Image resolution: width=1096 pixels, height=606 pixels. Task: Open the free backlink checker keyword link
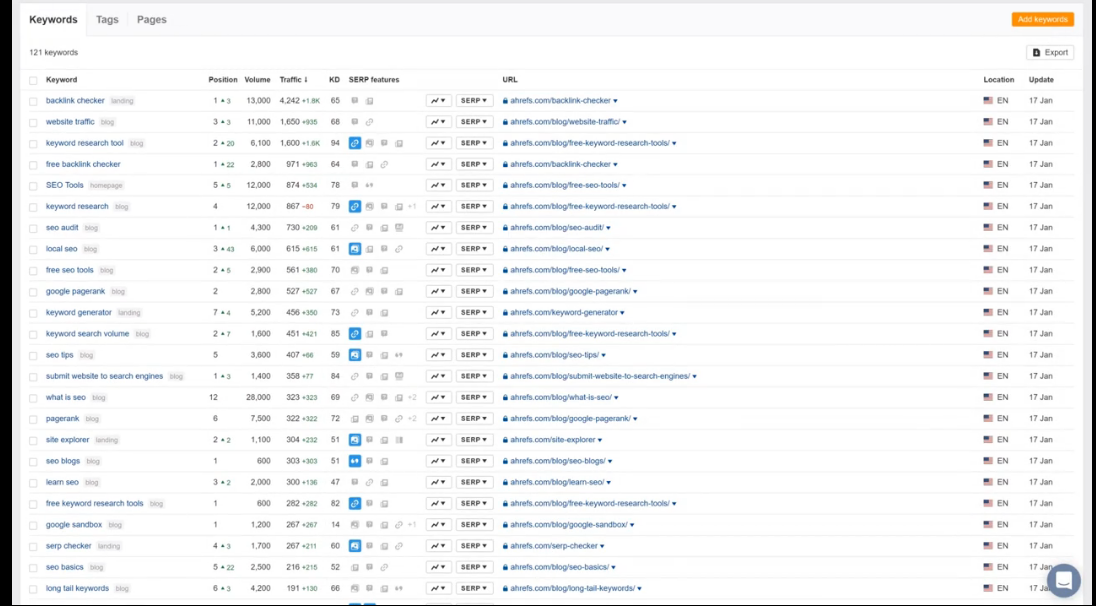pos(83,164)
